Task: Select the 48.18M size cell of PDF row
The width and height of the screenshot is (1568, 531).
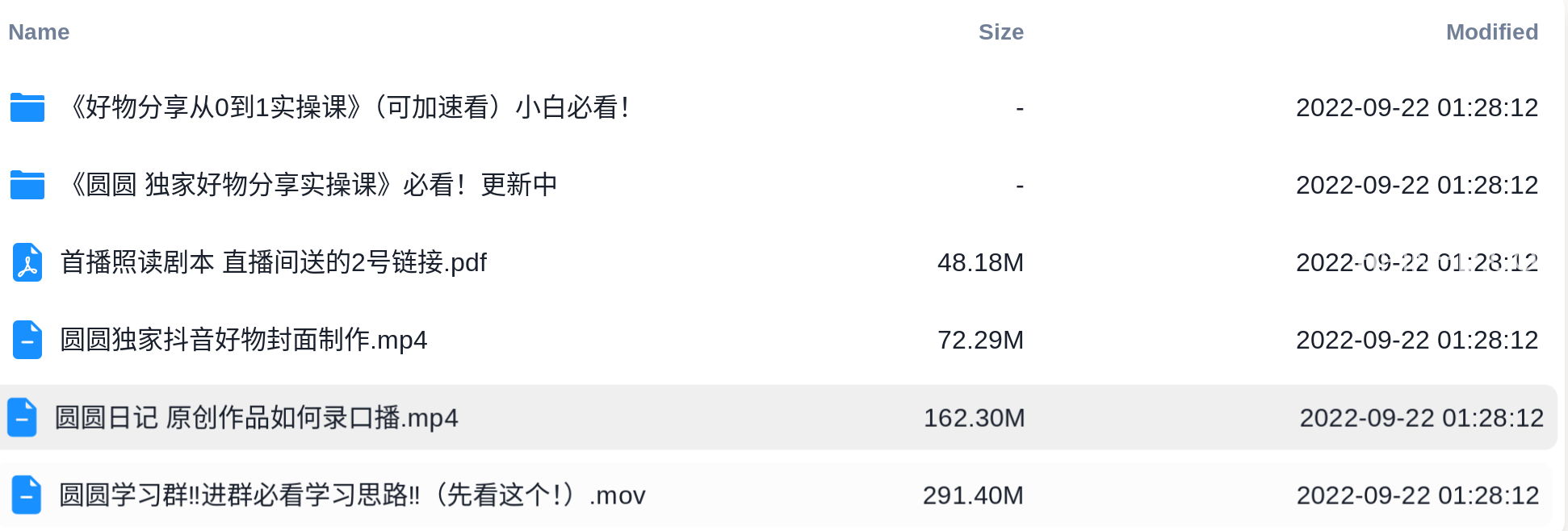Action: point(980,262)
